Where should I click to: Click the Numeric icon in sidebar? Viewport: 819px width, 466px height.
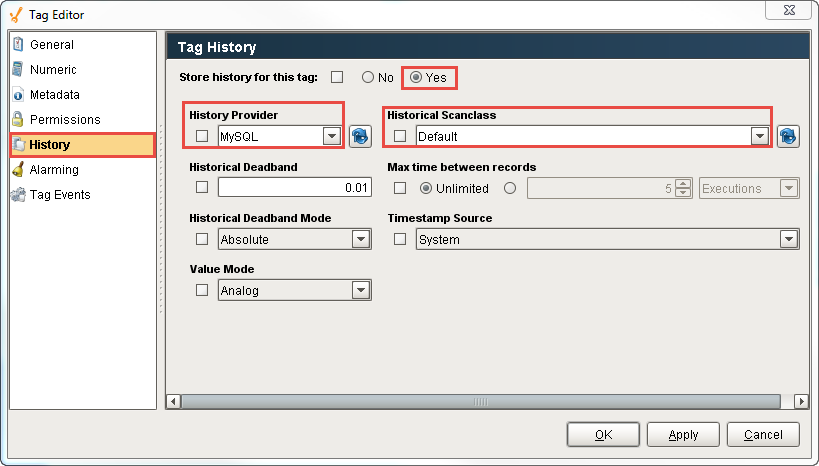tap(18, 70)
